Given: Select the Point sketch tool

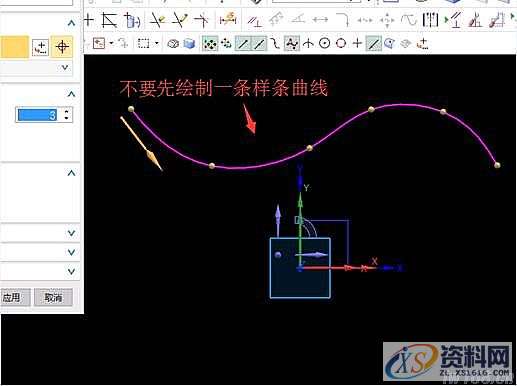Looking at the screenshot, I should tap(88, 20).
